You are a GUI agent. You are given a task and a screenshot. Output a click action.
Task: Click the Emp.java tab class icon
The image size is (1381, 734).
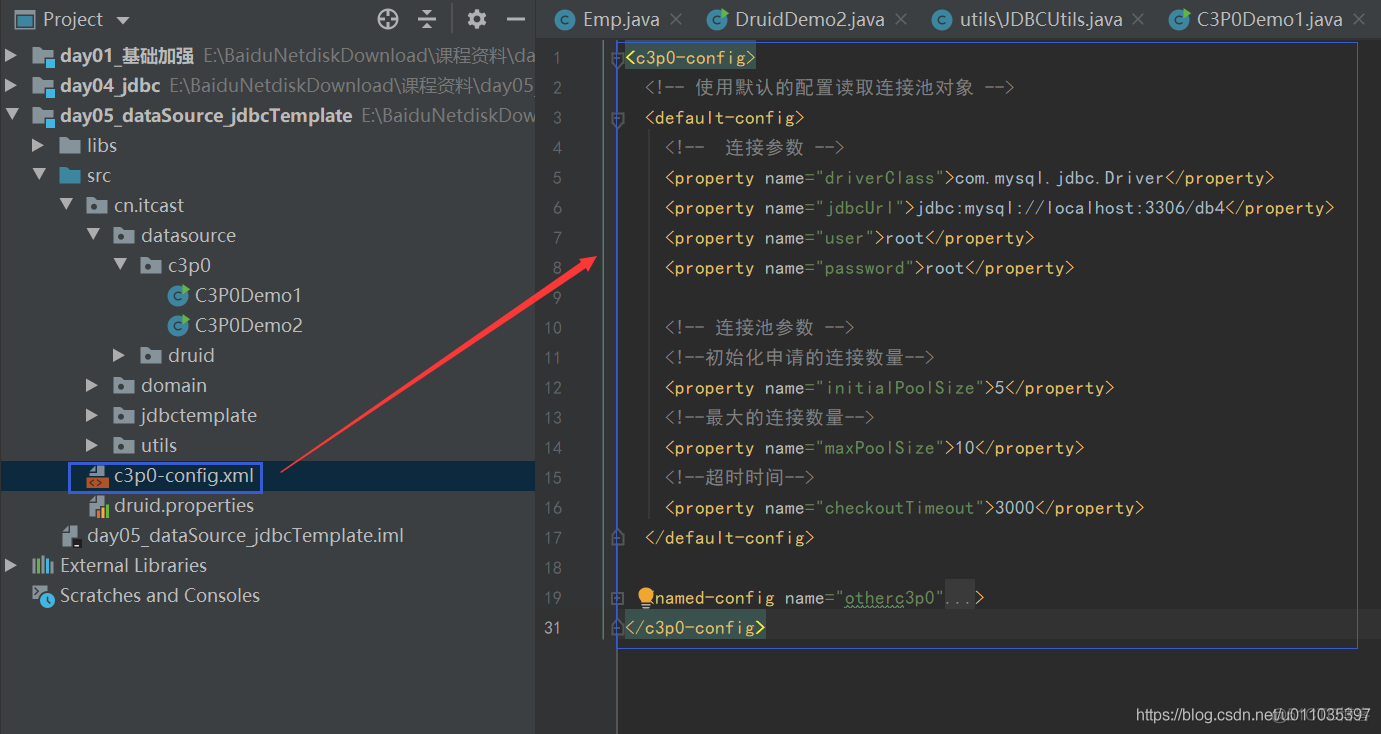pos(565,19)
